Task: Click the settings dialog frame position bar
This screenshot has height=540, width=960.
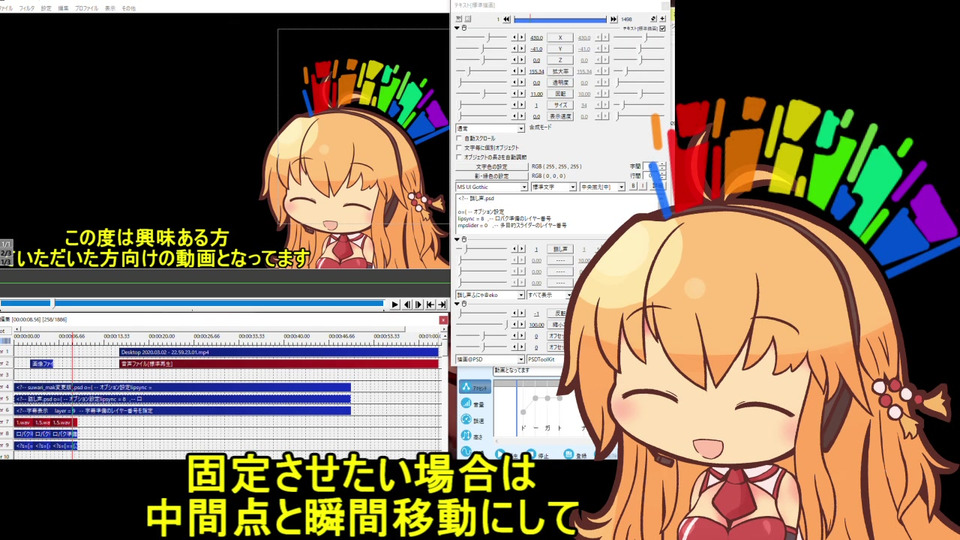Action: [x=560, y=20]
